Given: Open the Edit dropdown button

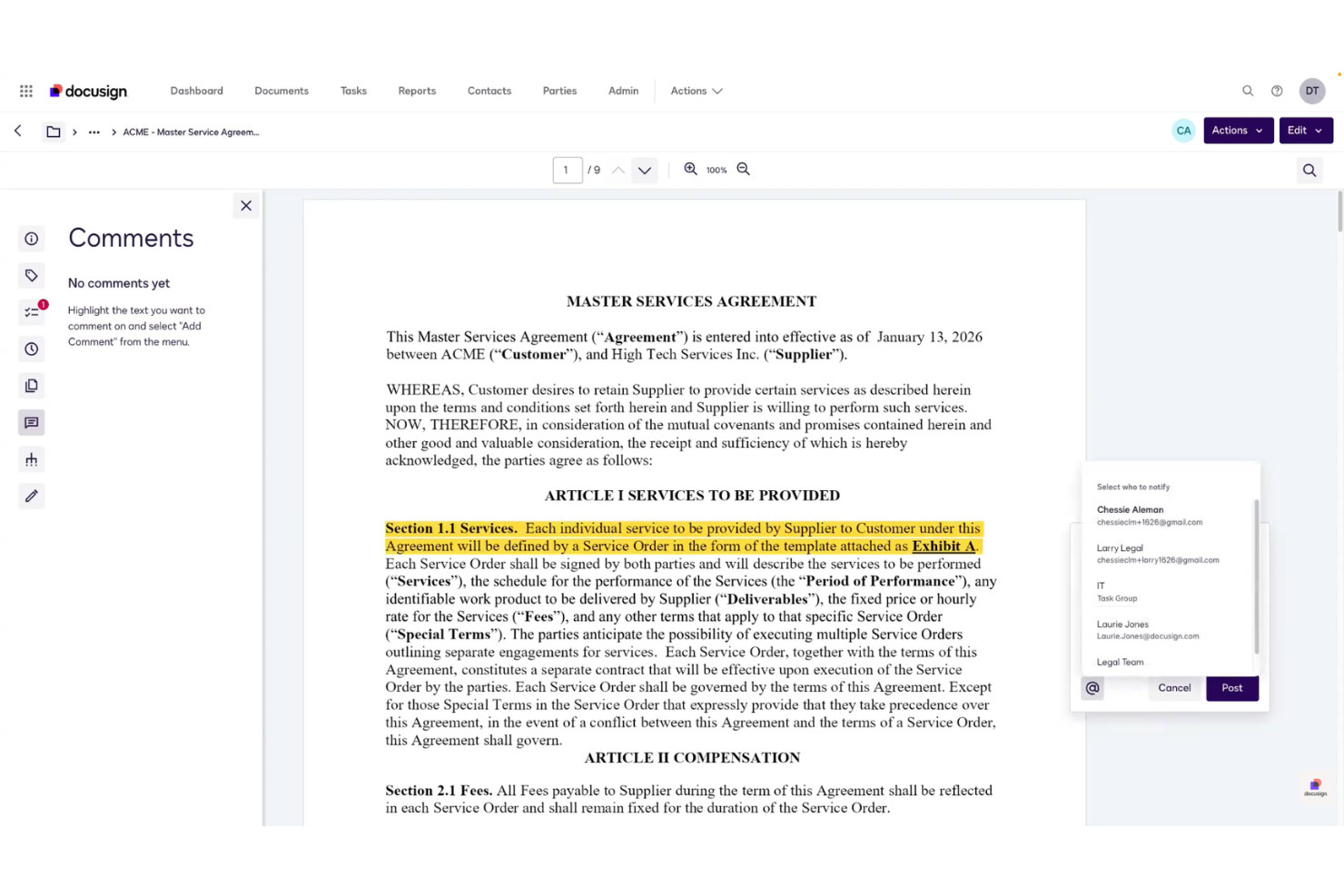Looking at the screenshot, I should click(1306, 131).
